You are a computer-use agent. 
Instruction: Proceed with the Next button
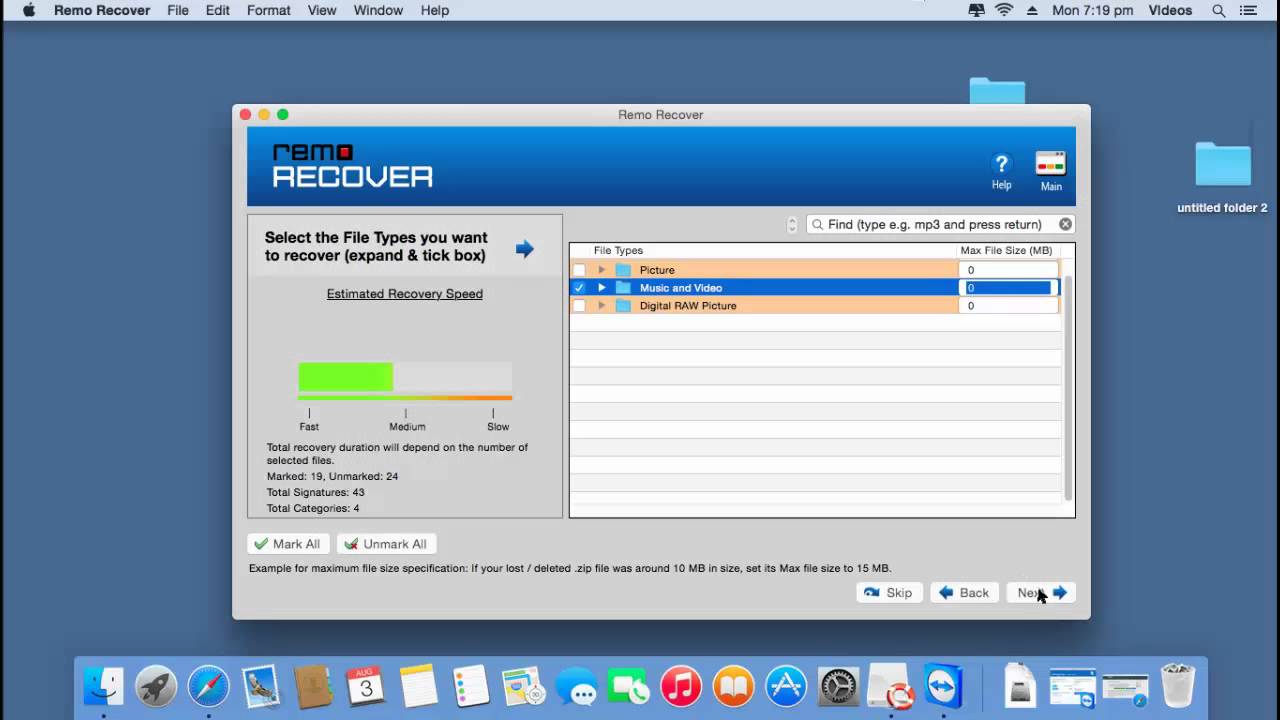point(1041,593)
